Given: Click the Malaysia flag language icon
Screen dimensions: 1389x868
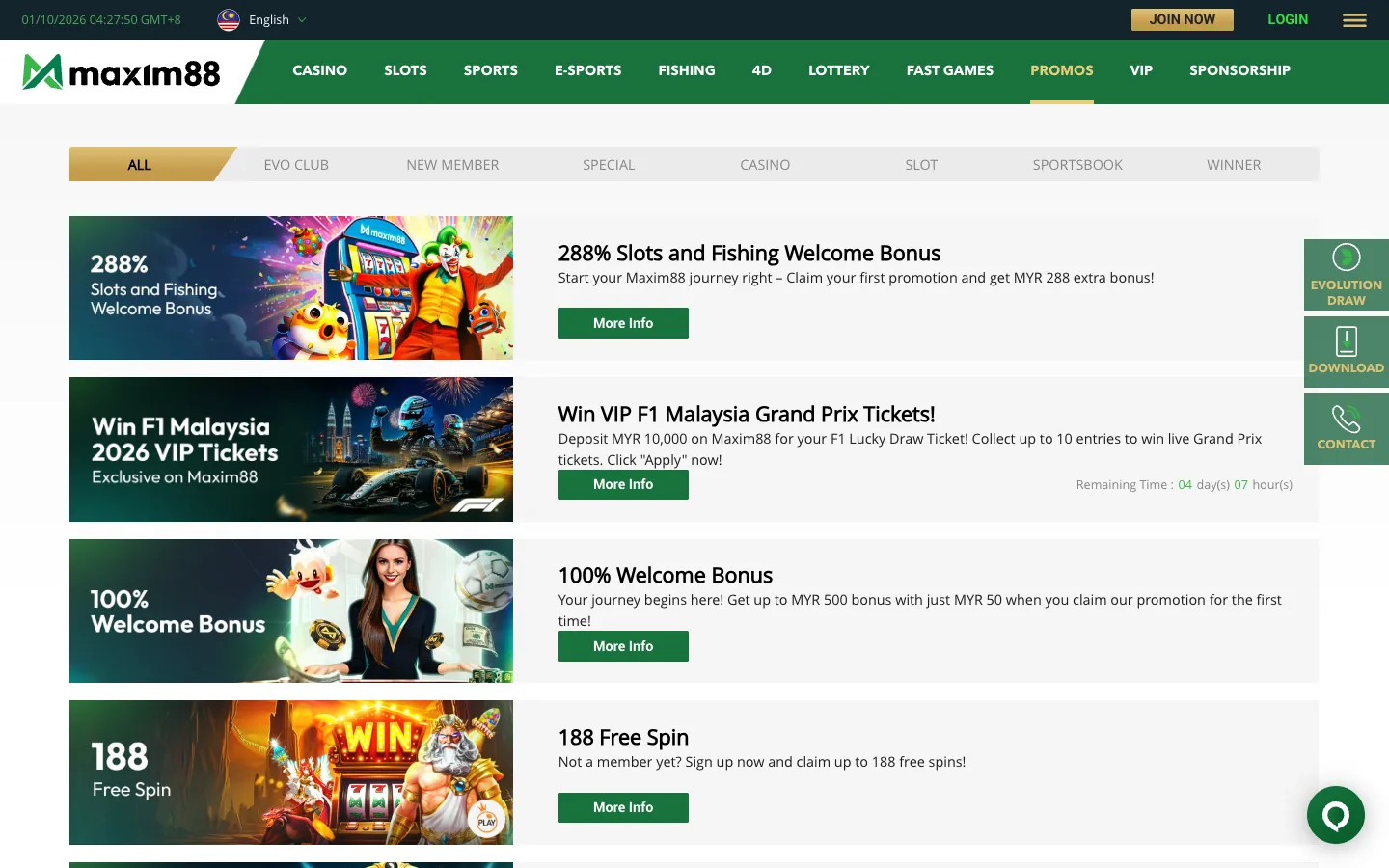Looking at the screenshot, I should click(229, 20).
